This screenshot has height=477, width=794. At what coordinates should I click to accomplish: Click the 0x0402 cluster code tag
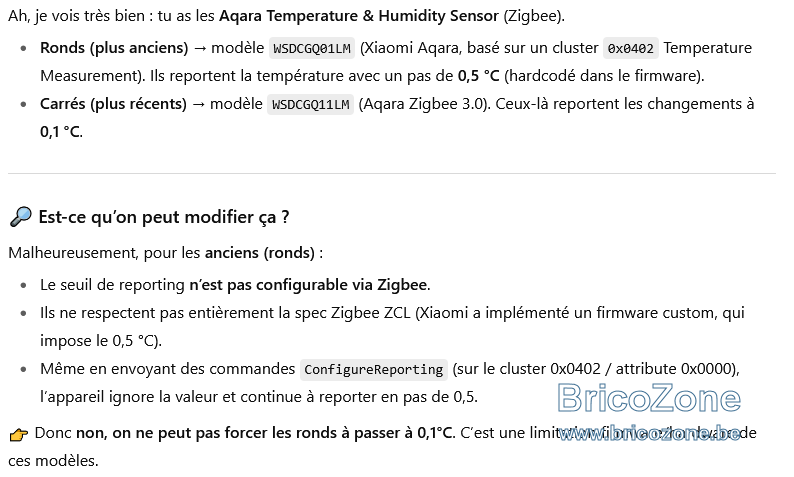(x=630, y=49)
